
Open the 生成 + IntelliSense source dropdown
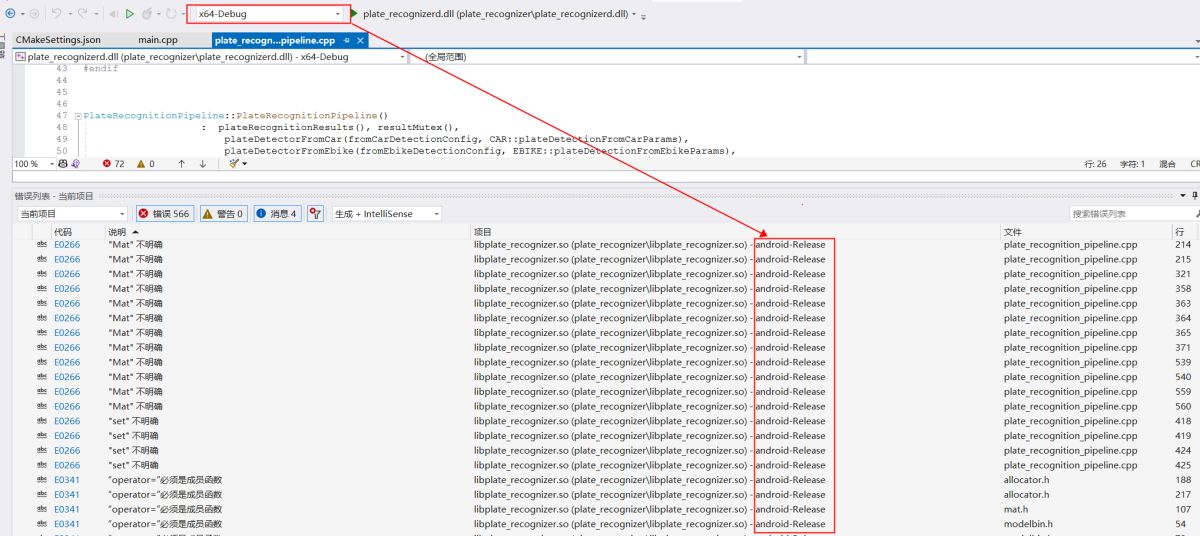[x=387, y=213]
